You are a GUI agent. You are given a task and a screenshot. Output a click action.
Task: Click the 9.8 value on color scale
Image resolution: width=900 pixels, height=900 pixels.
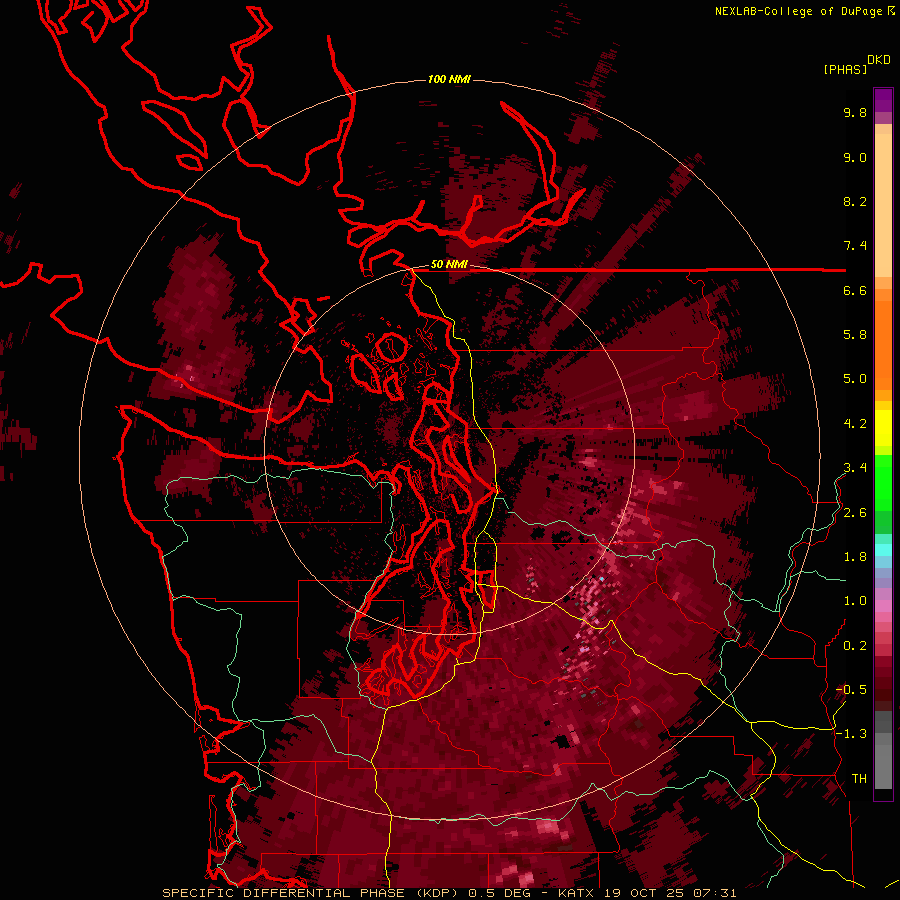(x=855, y=112)
